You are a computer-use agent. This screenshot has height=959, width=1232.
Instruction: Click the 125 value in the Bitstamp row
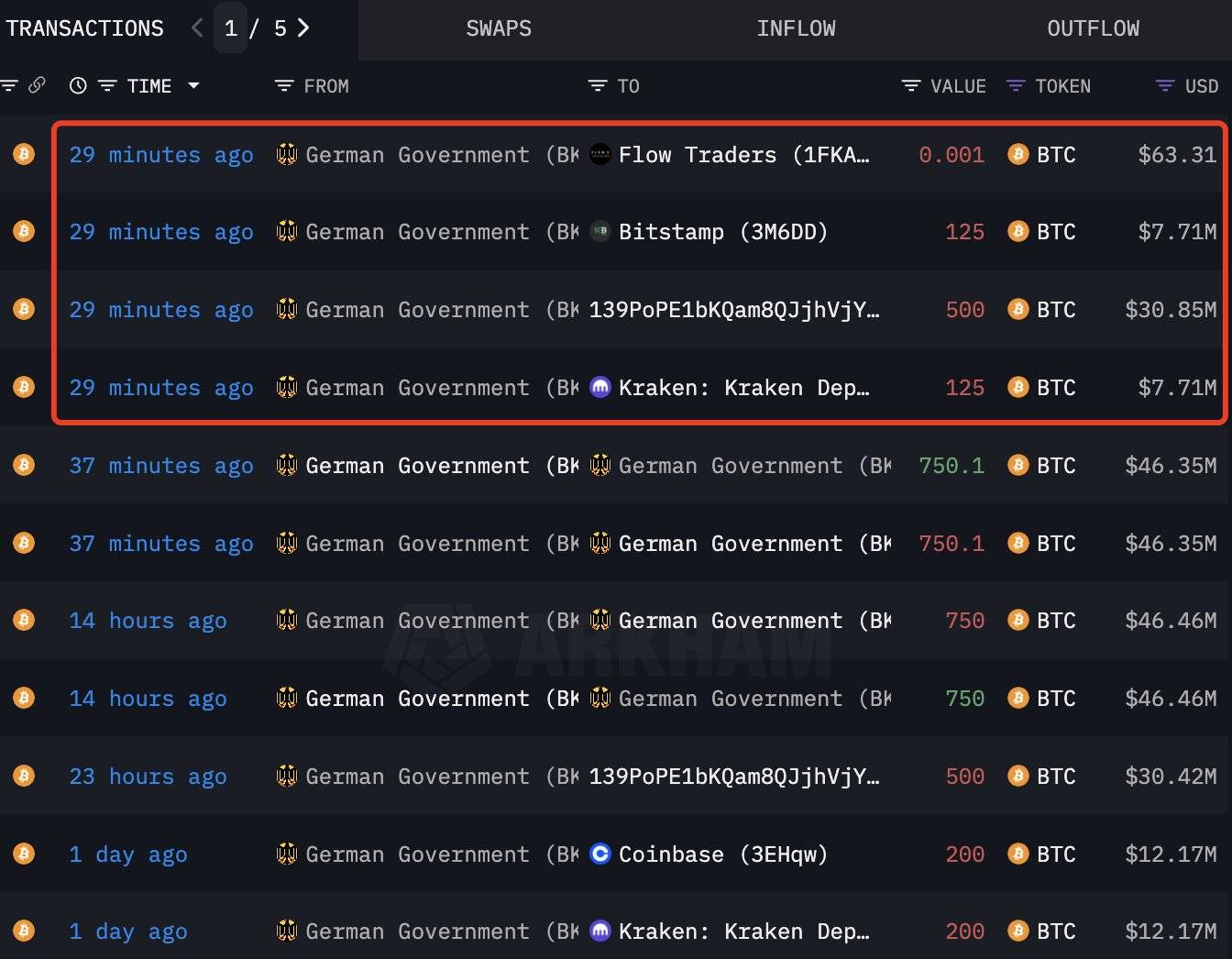coord(965,231)
